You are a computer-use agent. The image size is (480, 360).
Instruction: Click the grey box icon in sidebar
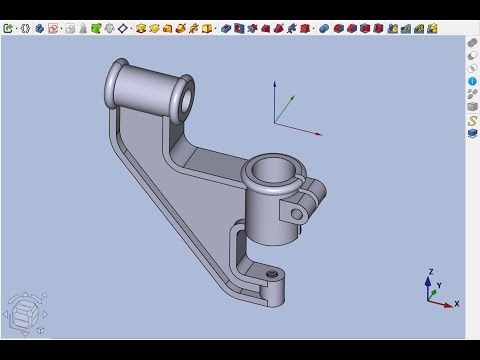(x=472, y=107)
